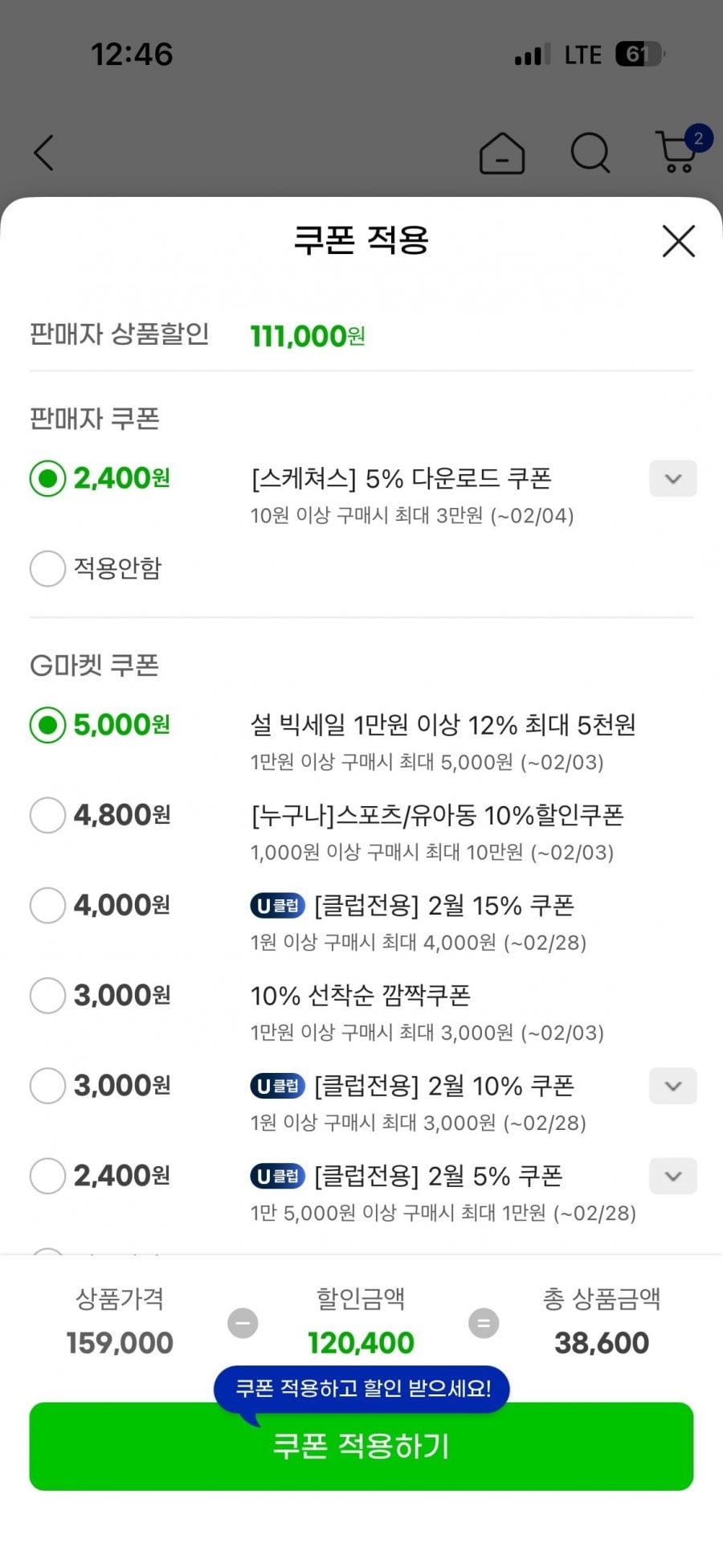The width and height of the screenshot is (723, 1568).
Task: Select the 4,800원 스포츠/유아동 coupon
Action: coord(47,815)
